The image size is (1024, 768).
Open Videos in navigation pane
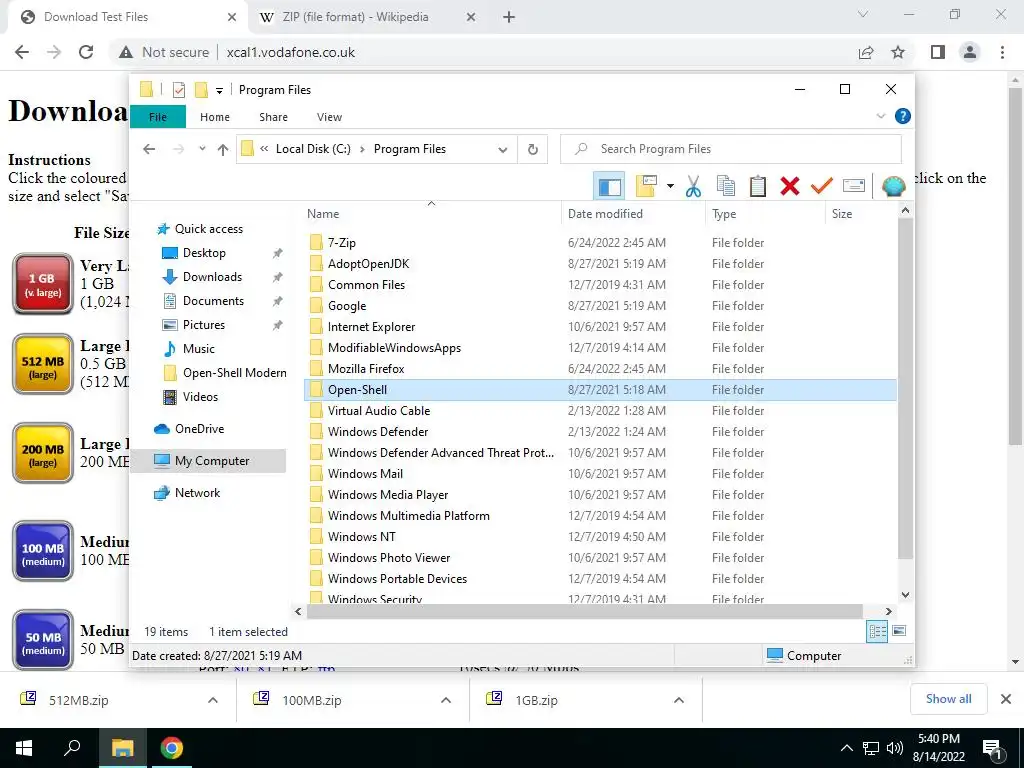(200, 396)
